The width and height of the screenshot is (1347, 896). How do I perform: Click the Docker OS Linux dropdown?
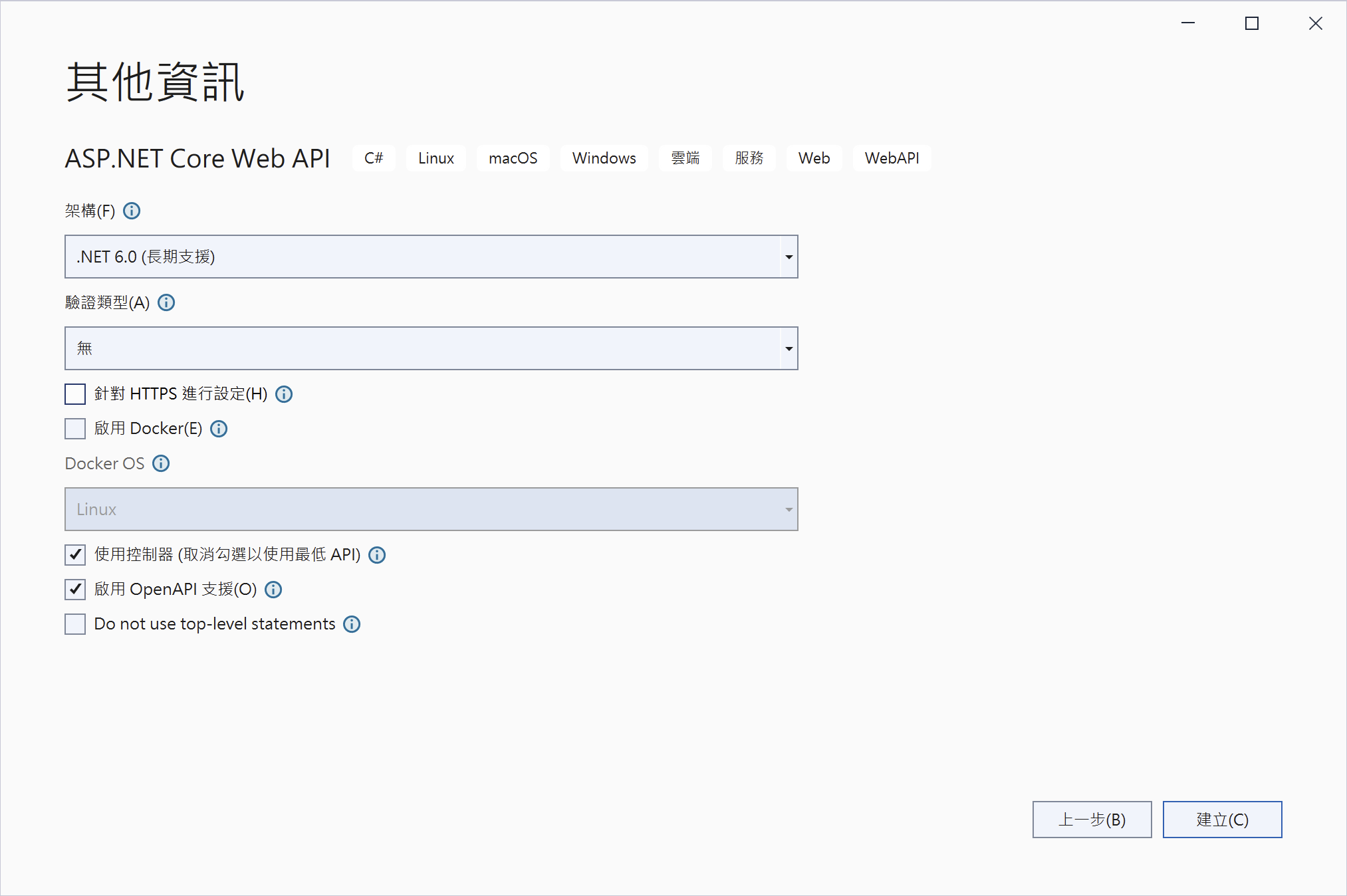[x=431, y=509]
